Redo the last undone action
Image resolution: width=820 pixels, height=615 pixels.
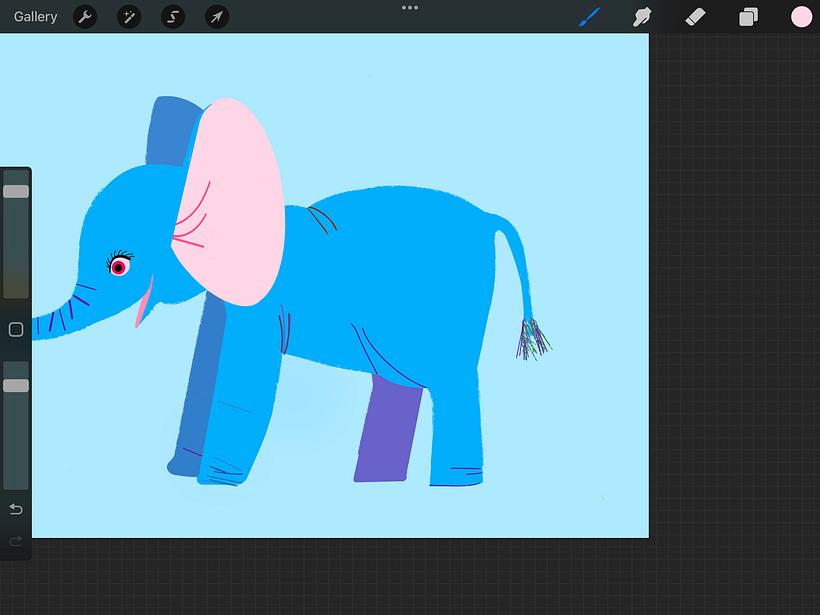(16, 540)
